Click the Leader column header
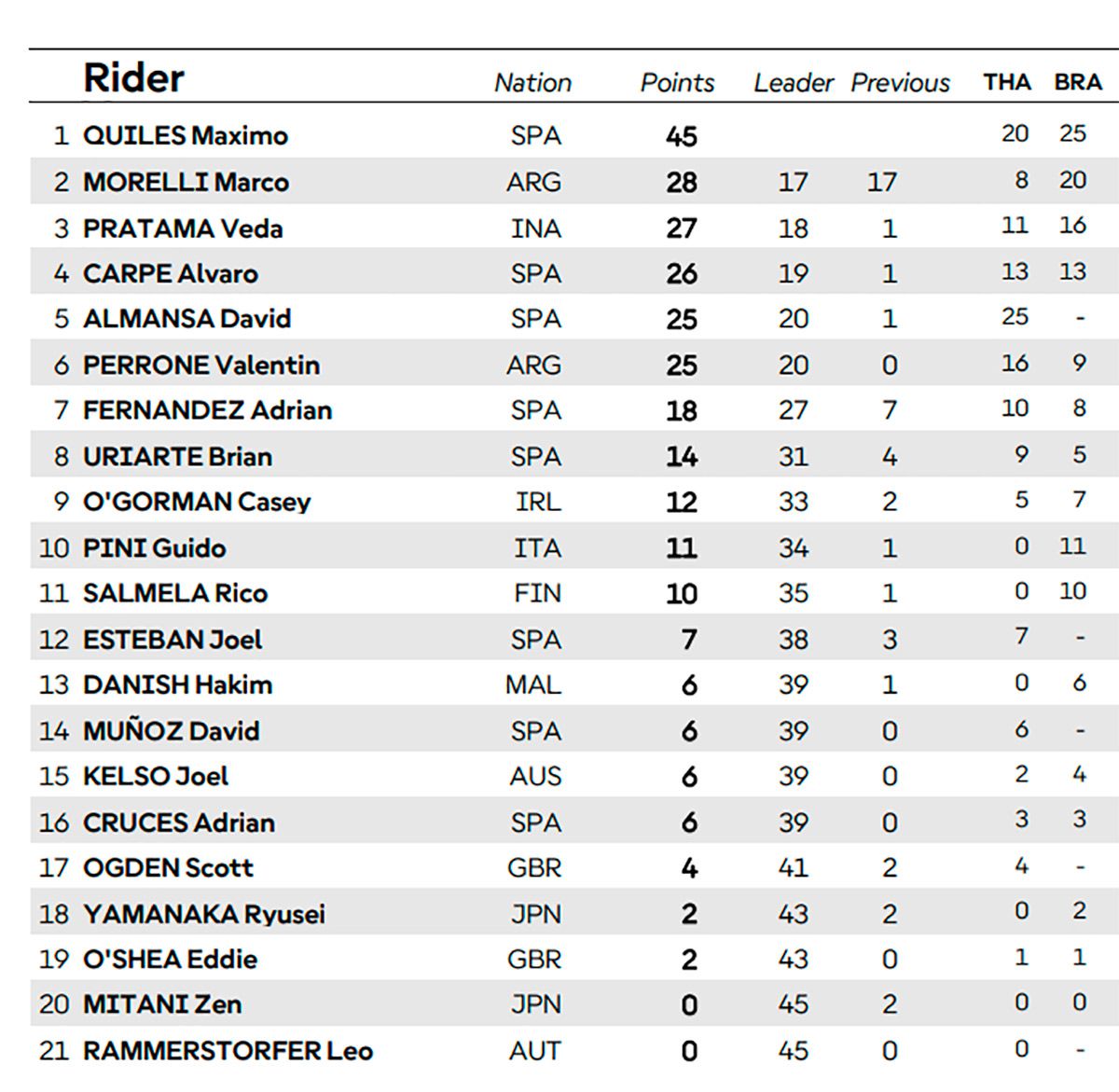This screenshot has height=1092, width=1119. coord(793,83)
